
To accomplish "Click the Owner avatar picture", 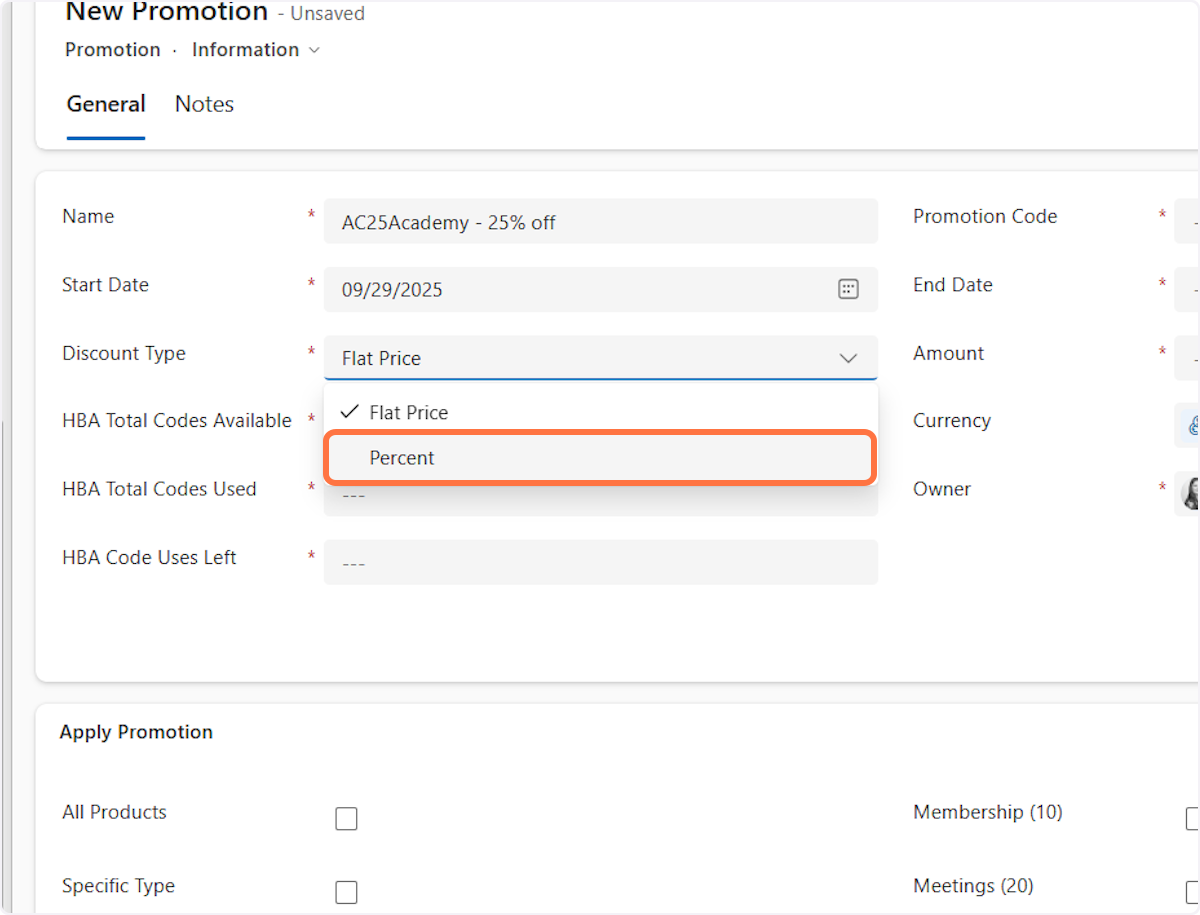I will (x=1192, y=493).
